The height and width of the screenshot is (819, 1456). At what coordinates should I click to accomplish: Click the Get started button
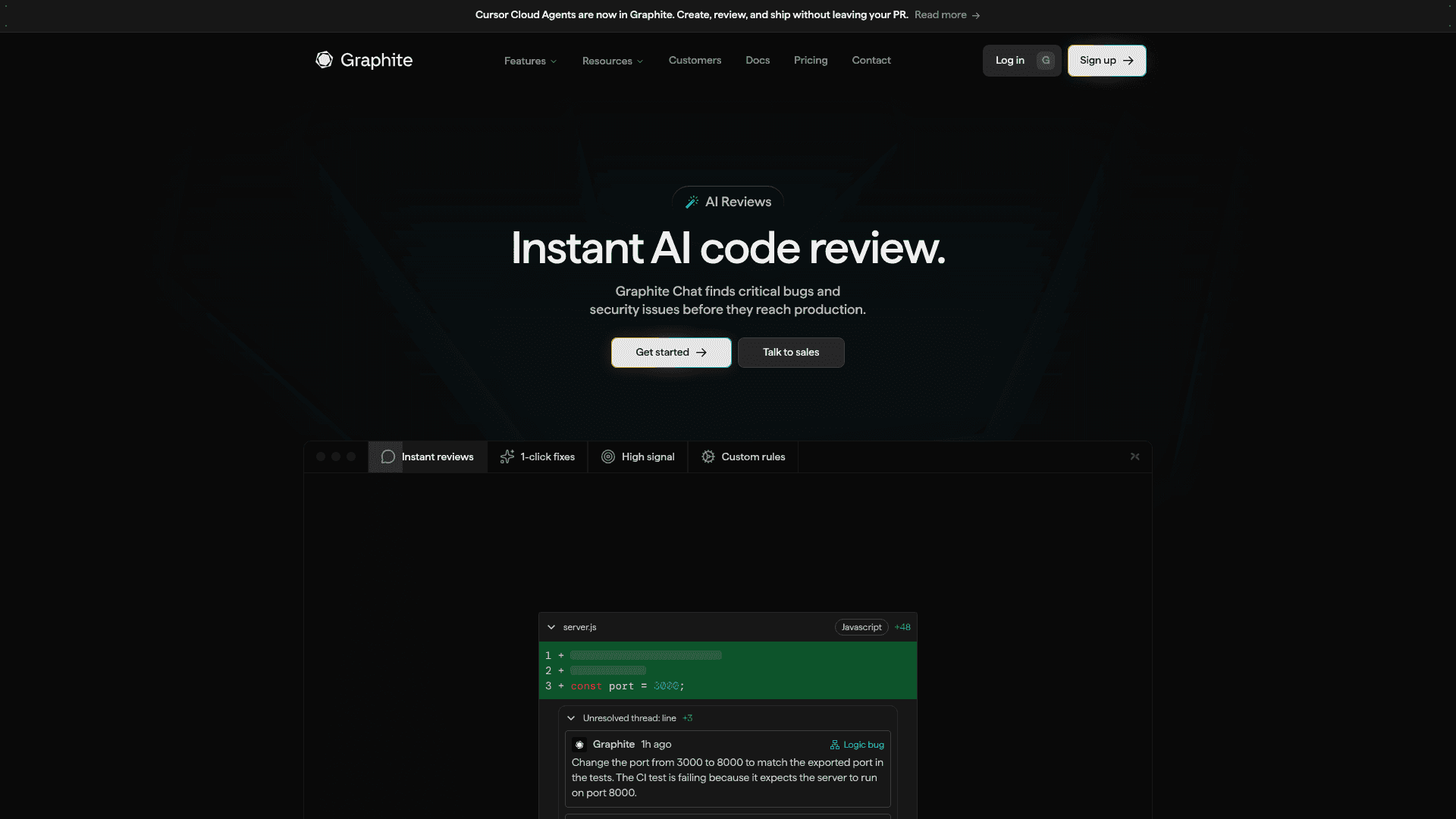(671, 353)
